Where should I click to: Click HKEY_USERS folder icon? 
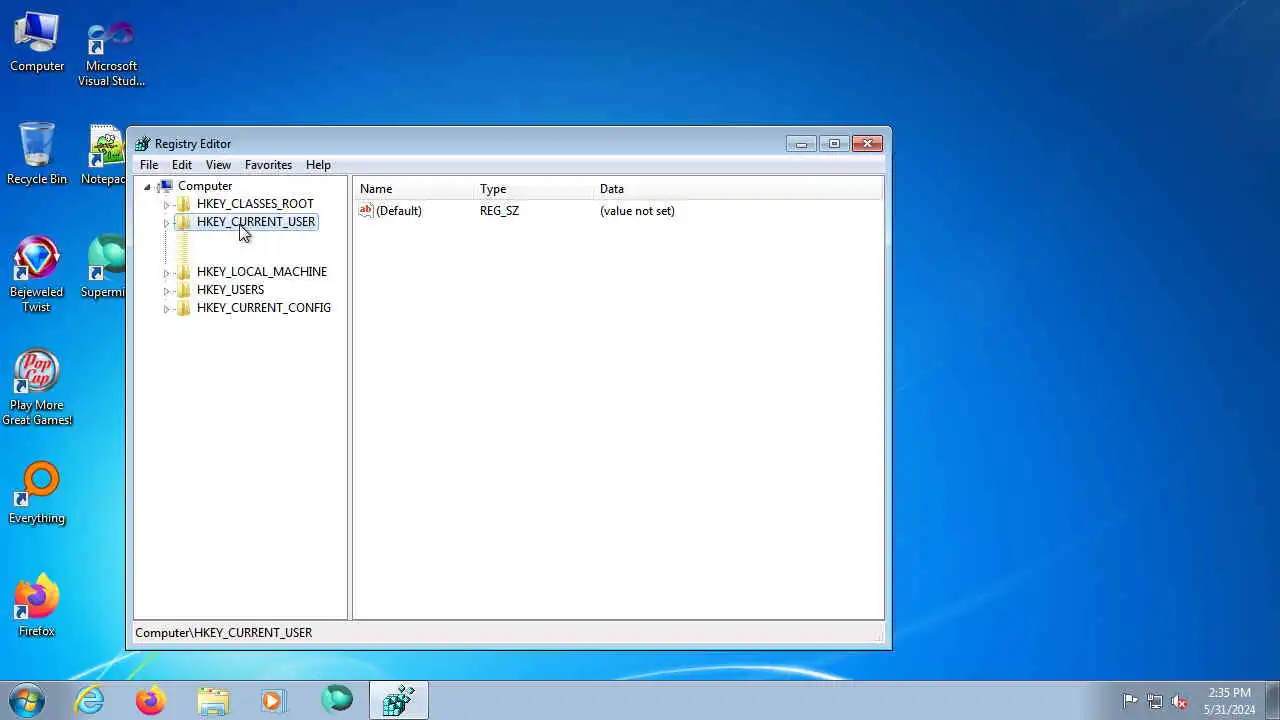tap(183, 290)
